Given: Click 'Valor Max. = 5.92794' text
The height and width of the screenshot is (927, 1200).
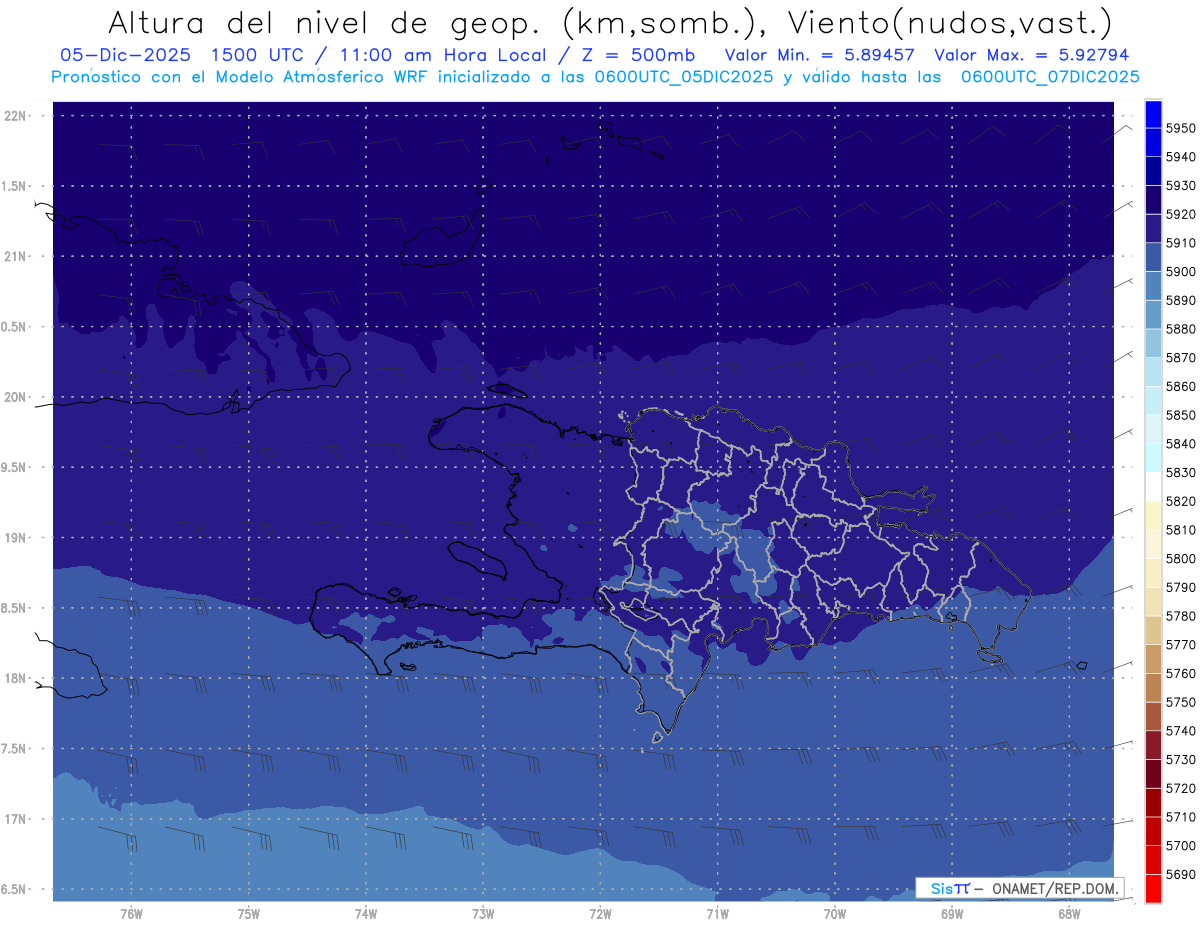Looking at the screenshot, I should coord(1031,56).
